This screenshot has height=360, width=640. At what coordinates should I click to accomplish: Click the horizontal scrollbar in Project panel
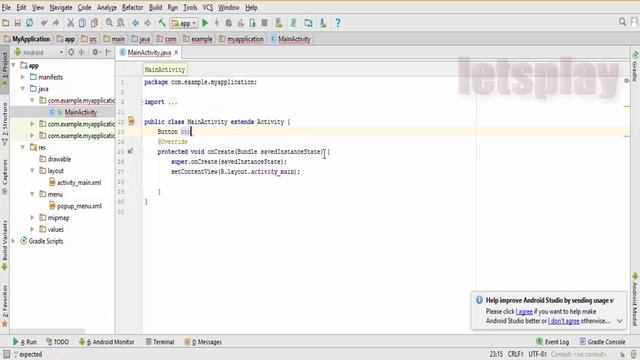pyautogui.click(x=48, y=331)
